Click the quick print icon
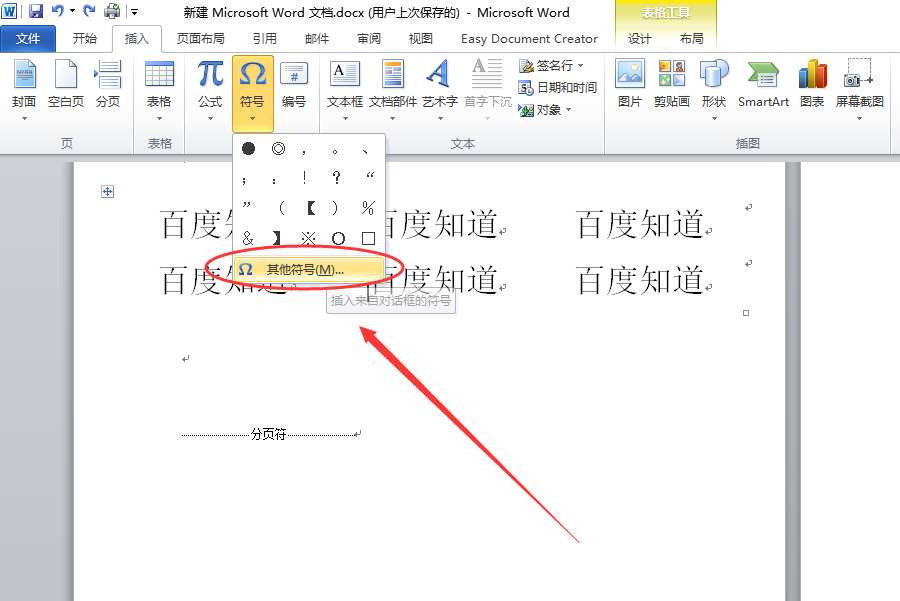The image size is (900, 601). [x=112, y=11]
